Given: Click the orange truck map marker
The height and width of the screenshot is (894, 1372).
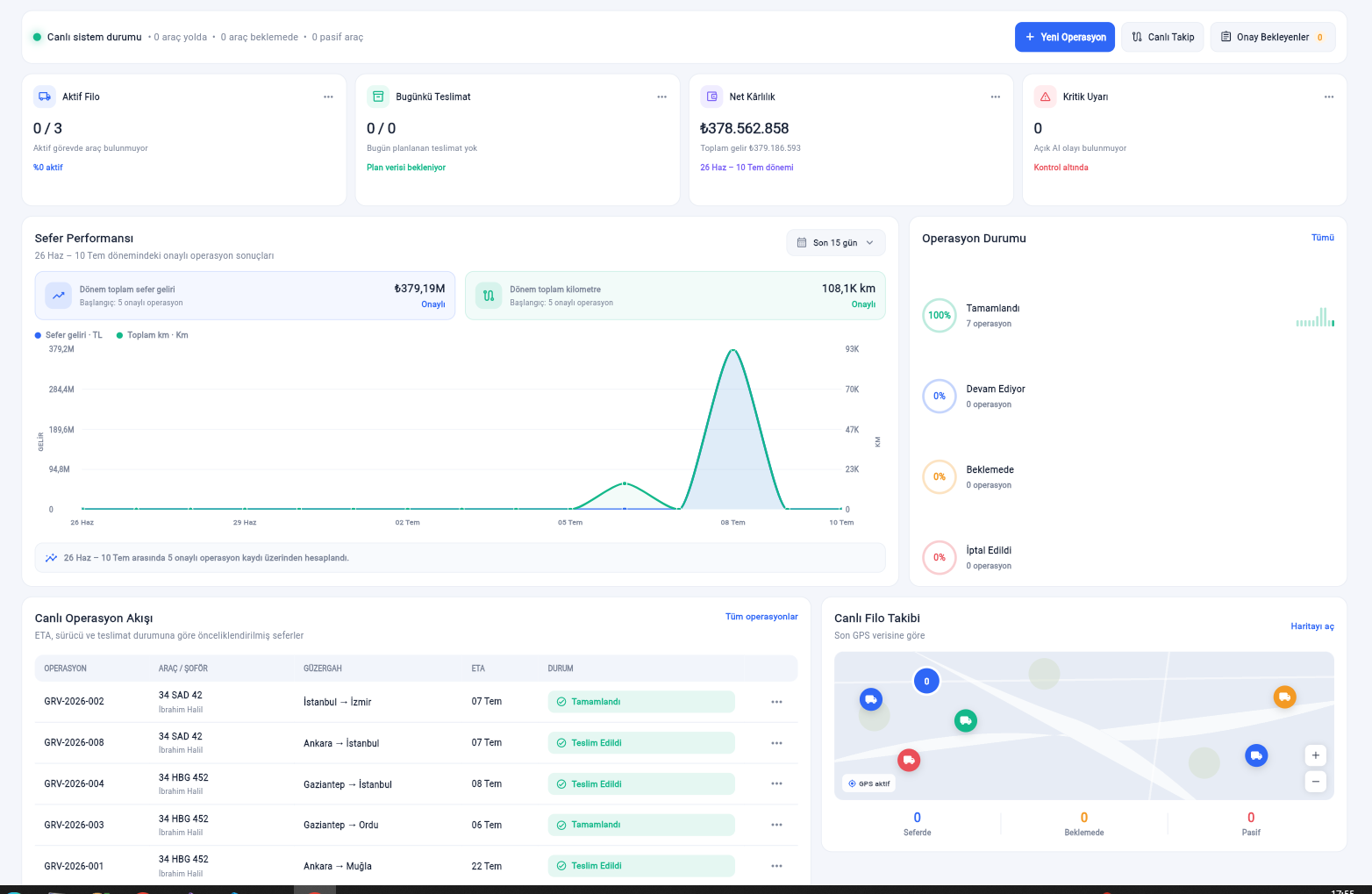Looking at the screenshot, I should (1284, 697).
